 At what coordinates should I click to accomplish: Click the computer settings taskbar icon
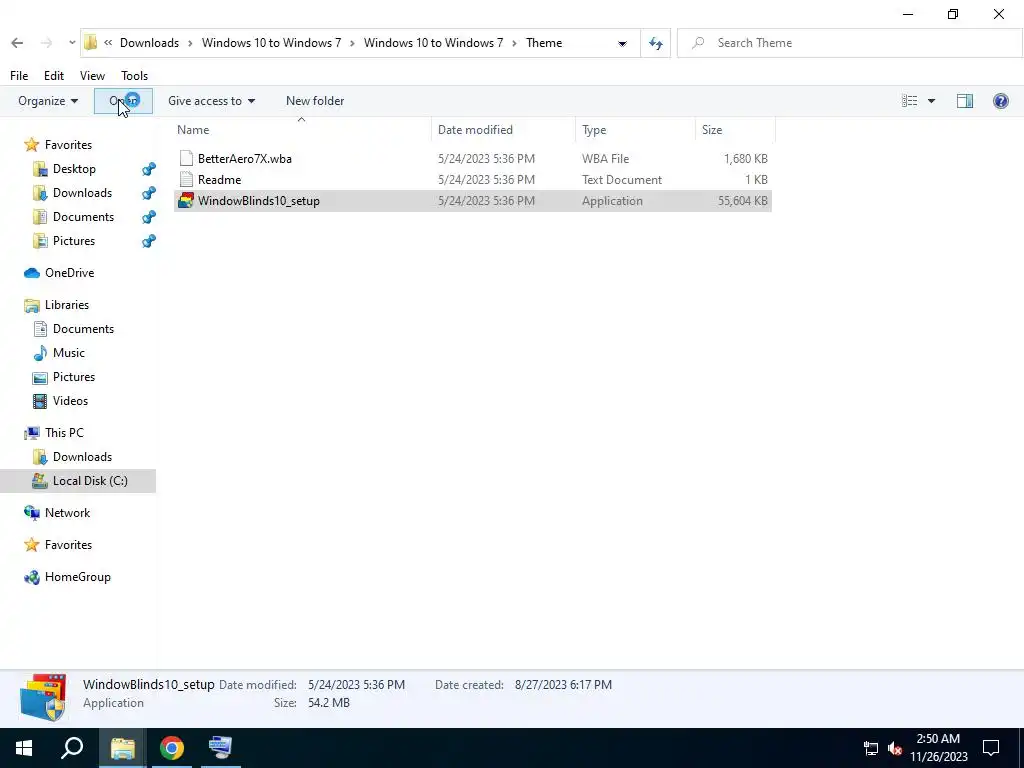click(x=220, y=748)
